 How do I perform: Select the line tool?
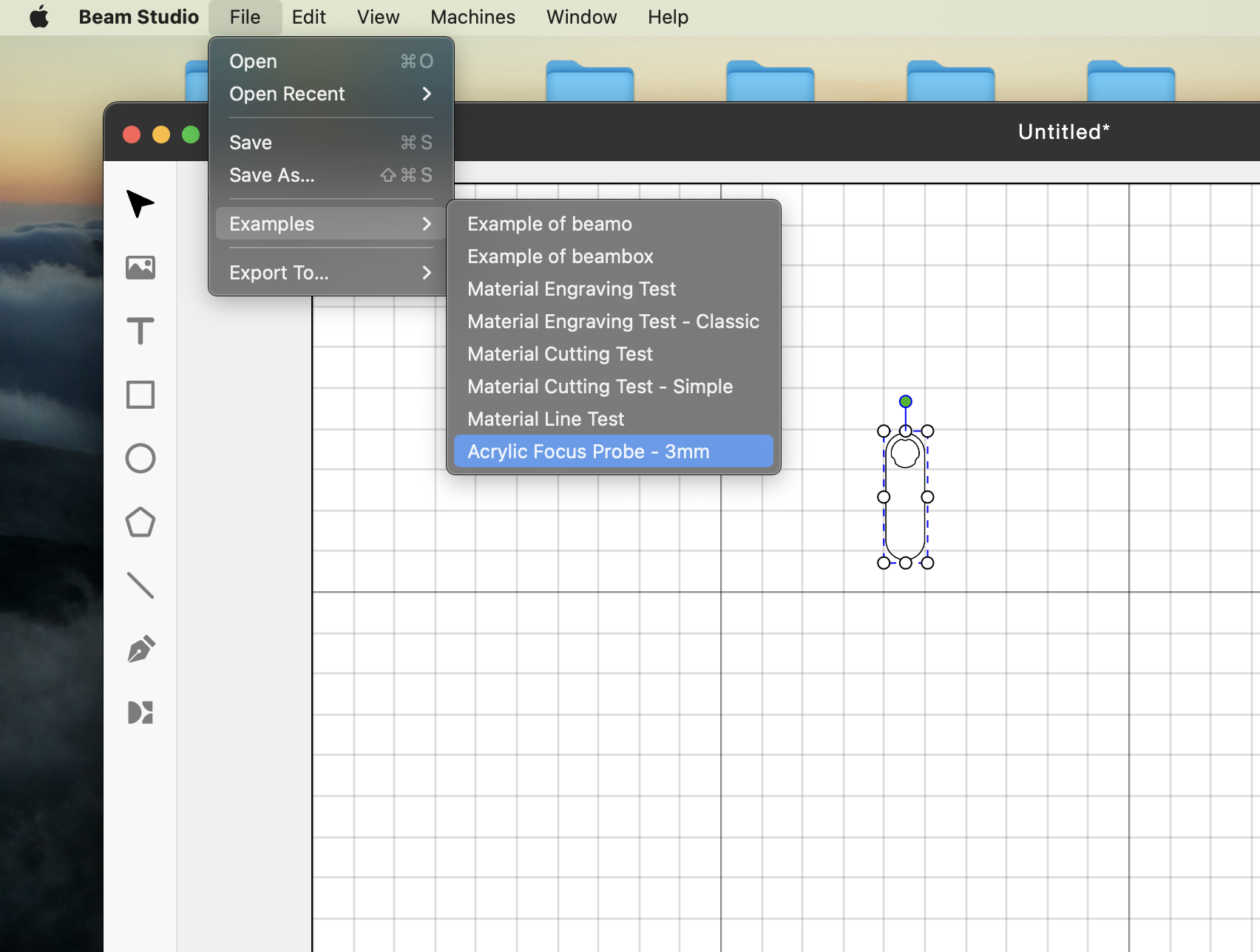pos(140,585)
